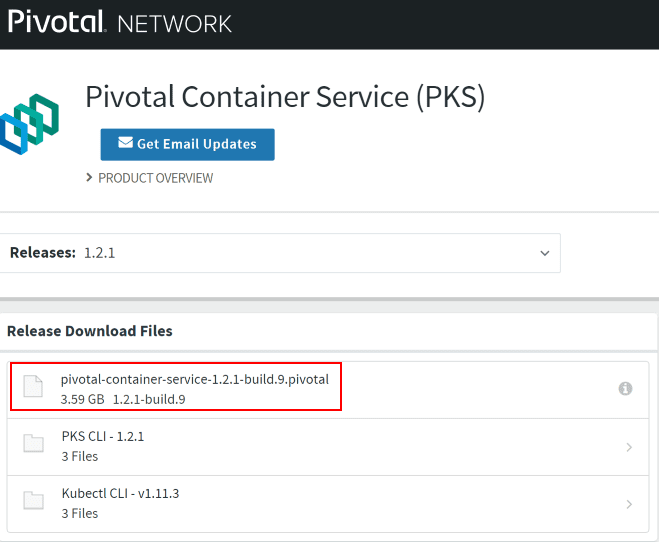Viewport: 659px width, 542px height.
Task: Expand Kubectl CLI row using right chevron
Action: click(629, 504)
